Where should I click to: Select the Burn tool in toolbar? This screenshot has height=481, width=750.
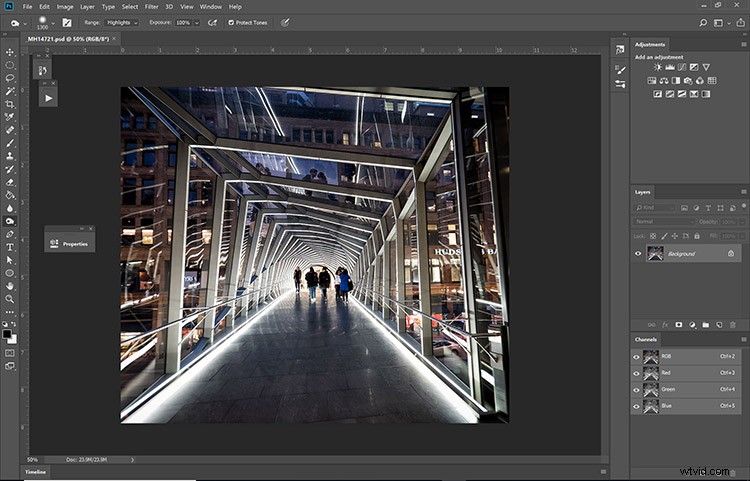pyautogui.click(x=10, y=221)
